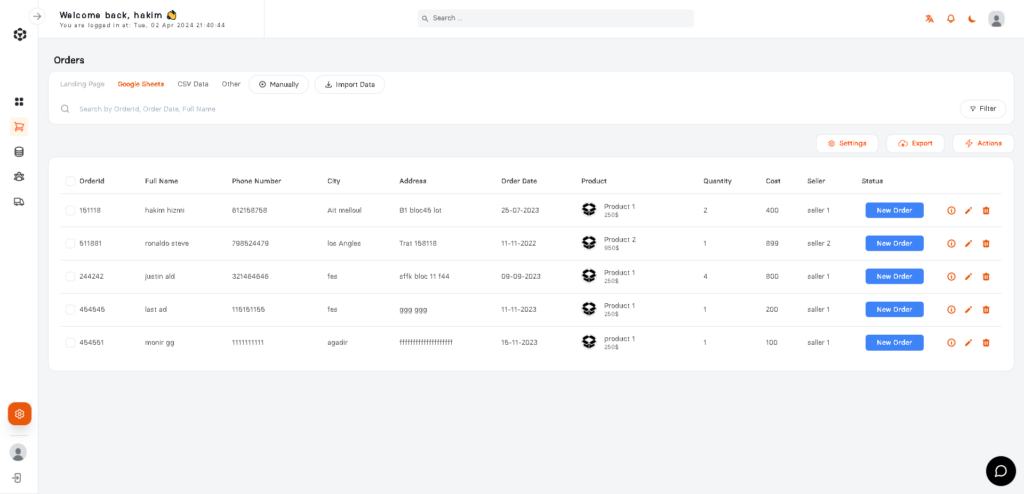The image size is (1024, 494).
Task: Open the notifications bell
Action: point(951,19)
